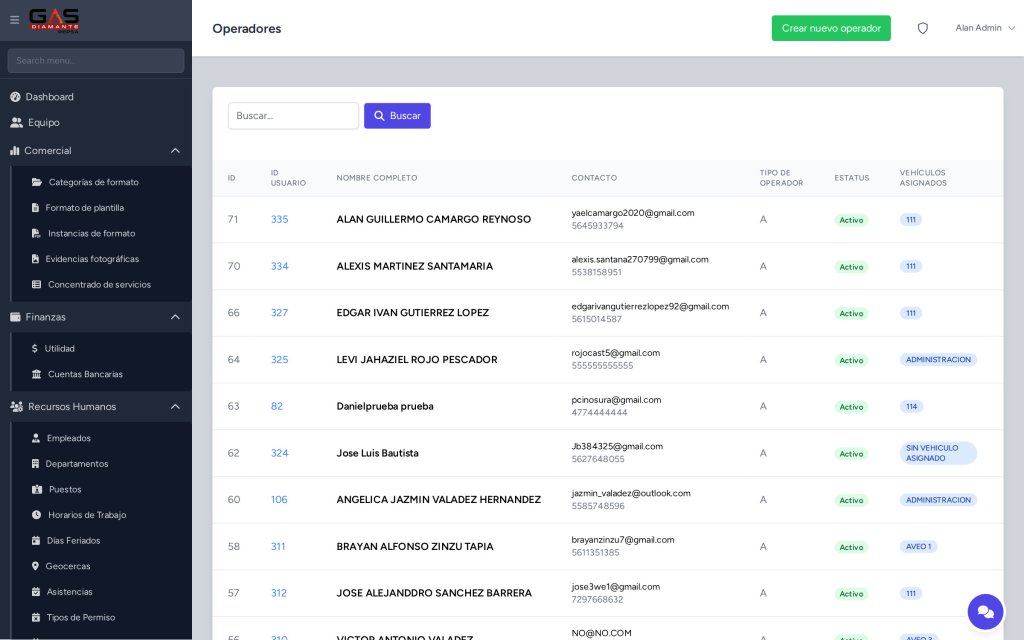The height and width of the screenshot is (640, 1024).
Task: Focus the Search menu input
Action: (96, 61)
